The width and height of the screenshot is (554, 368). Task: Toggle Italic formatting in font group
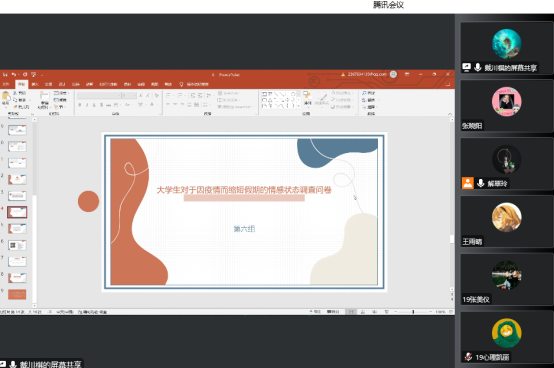pos(87,105)
